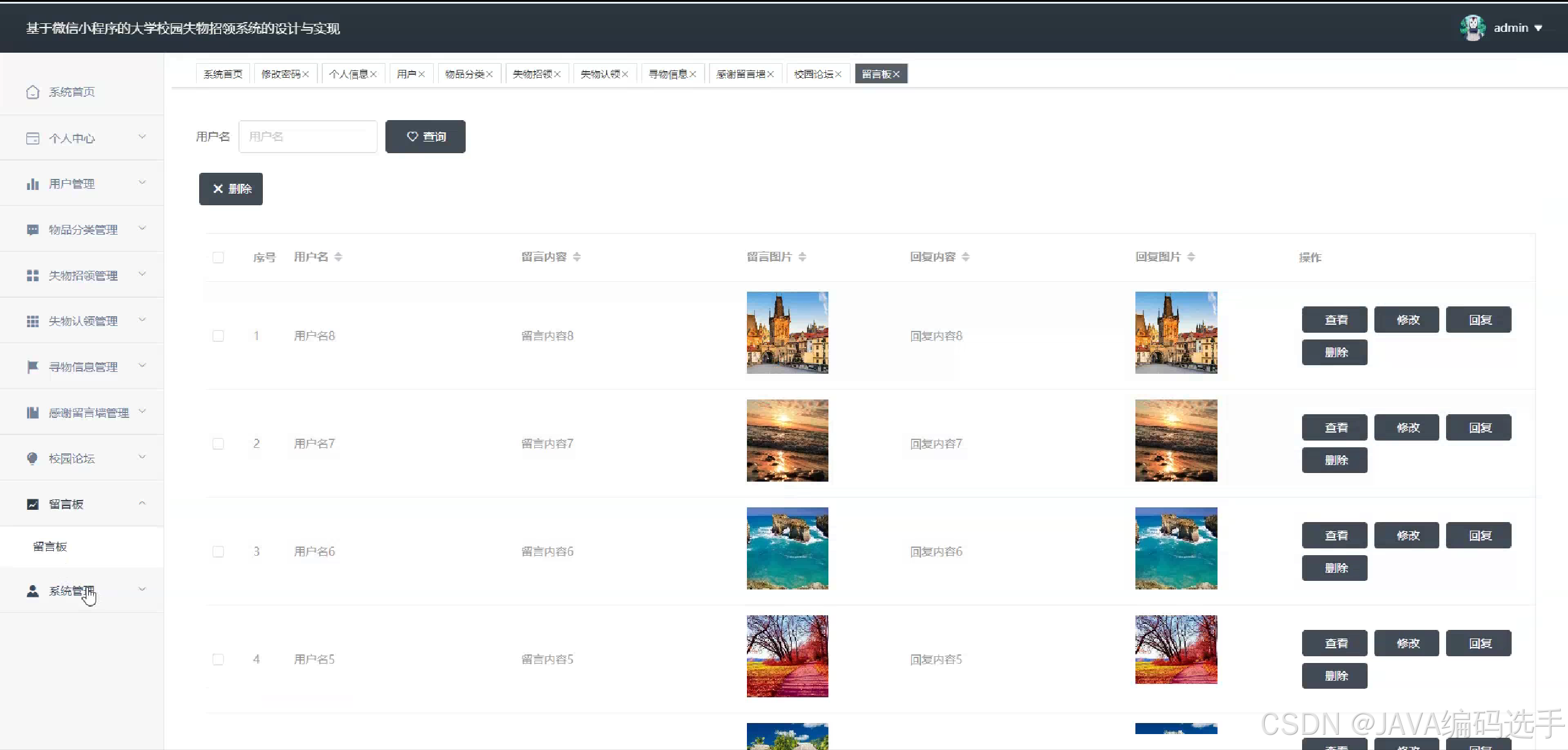Click the chat icon beside 物品分类管理

(x=32, y=230)
